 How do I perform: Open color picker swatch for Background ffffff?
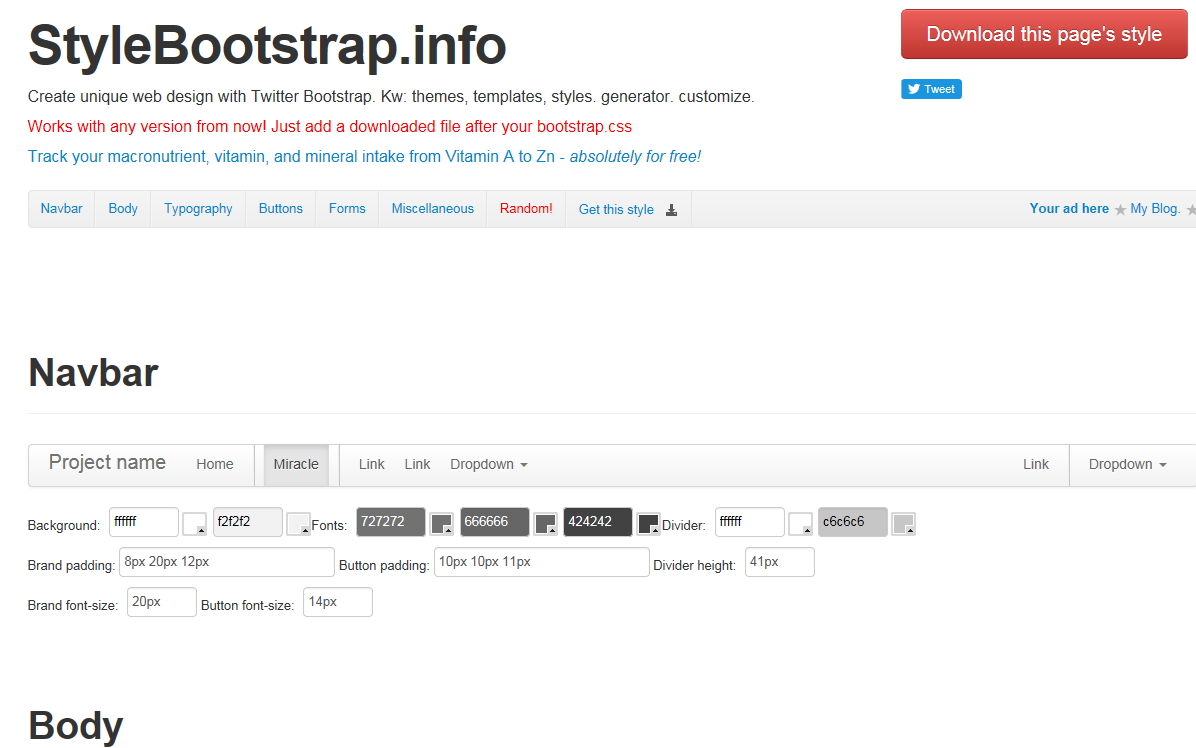point(195,524)
